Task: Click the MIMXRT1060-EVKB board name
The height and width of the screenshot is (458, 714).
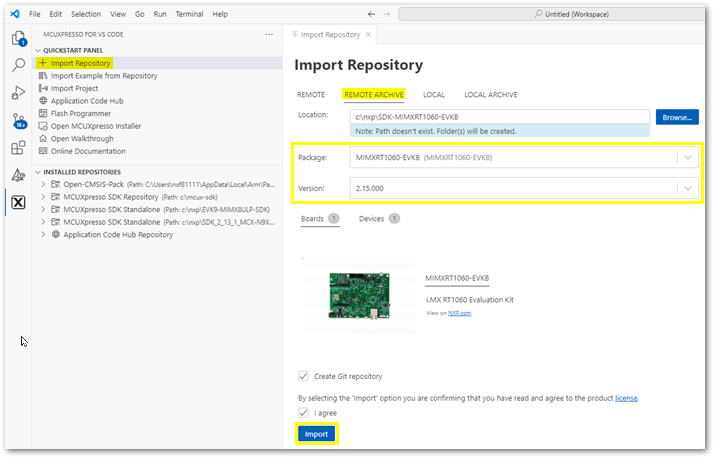Action: tap(457, 278)
